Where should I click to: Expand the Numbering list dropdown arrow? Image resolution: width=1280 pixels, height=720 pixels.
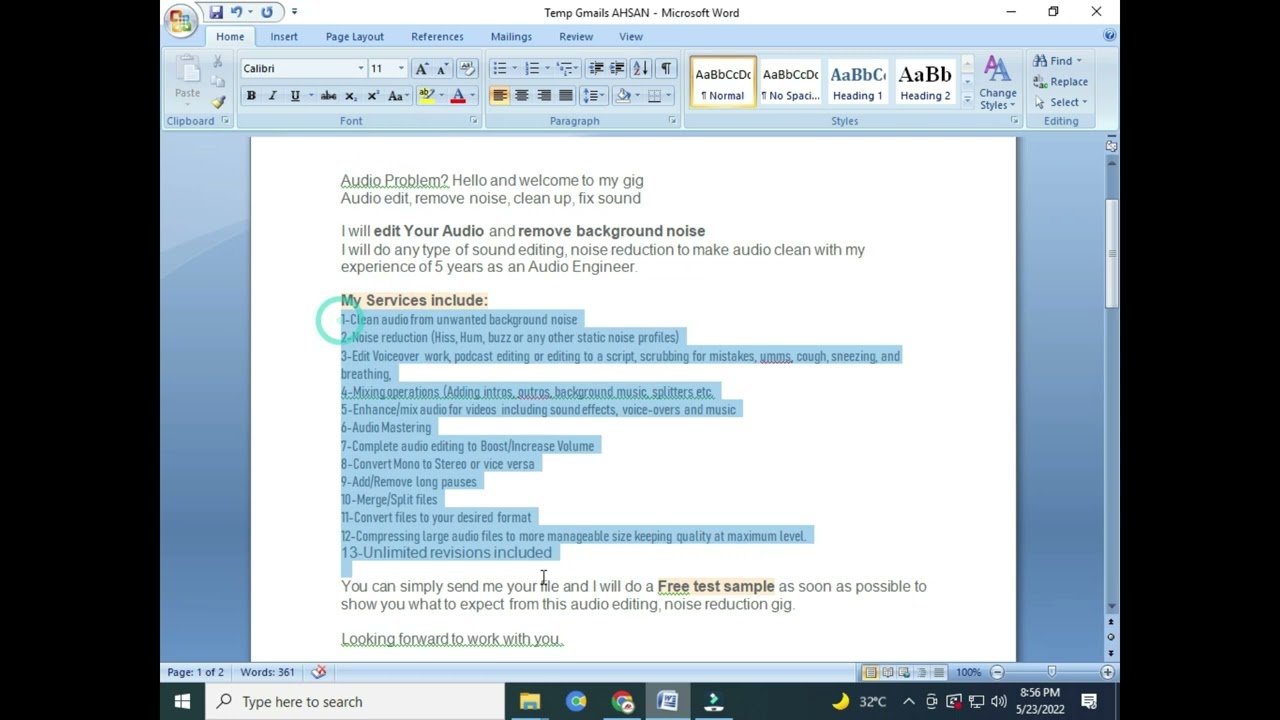click(547, 68)
